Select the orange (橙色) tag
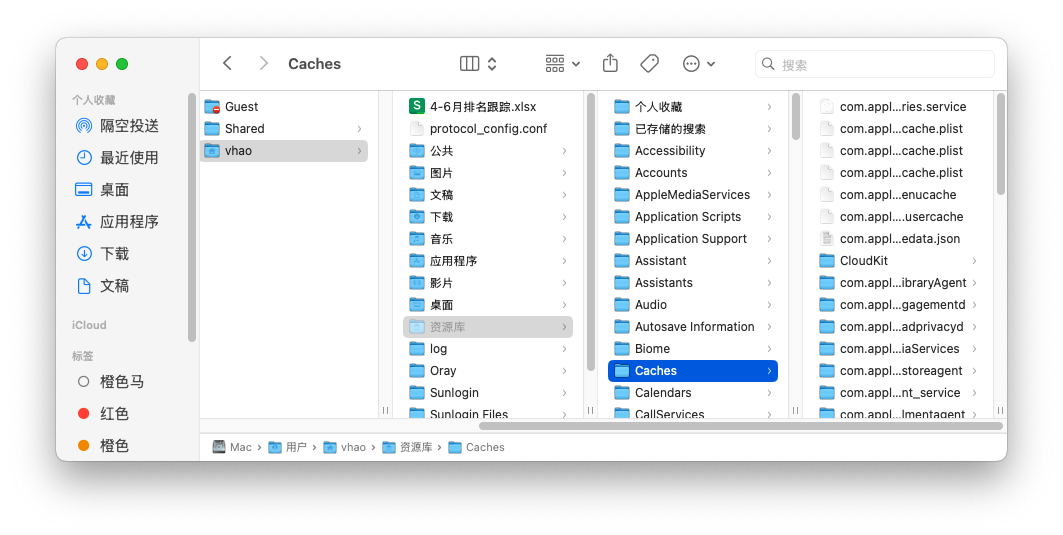This screenshot has height=535, width=1063. point(114,446)
